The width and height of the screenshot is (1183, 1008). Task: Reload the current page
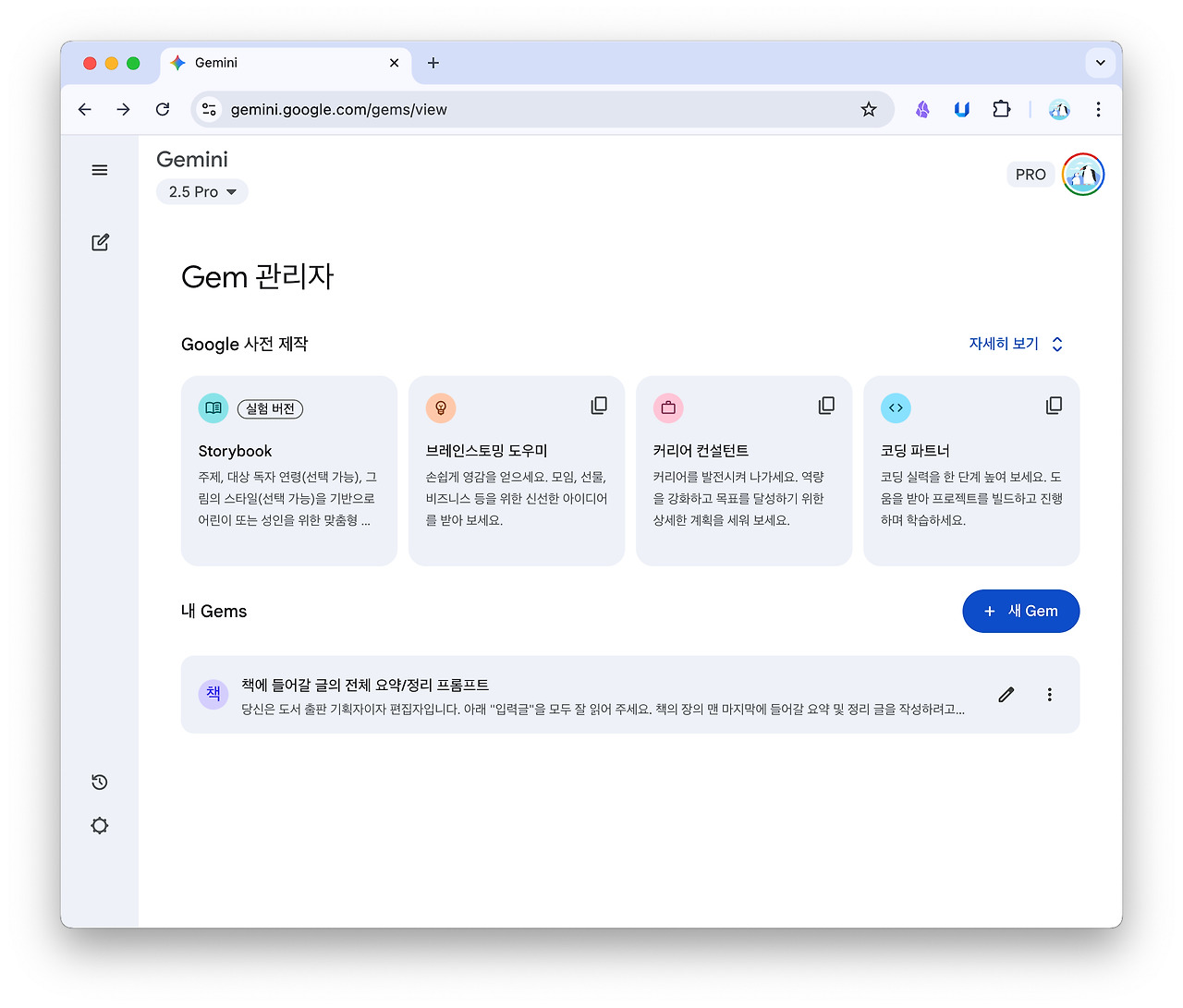point(163,110)
